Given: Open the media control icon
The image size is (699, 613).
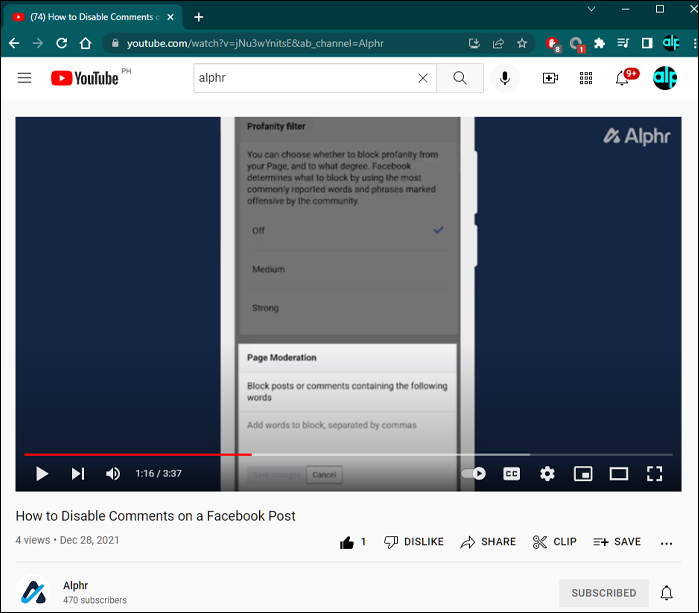Looking at the screenshot, I should (623, 43).
